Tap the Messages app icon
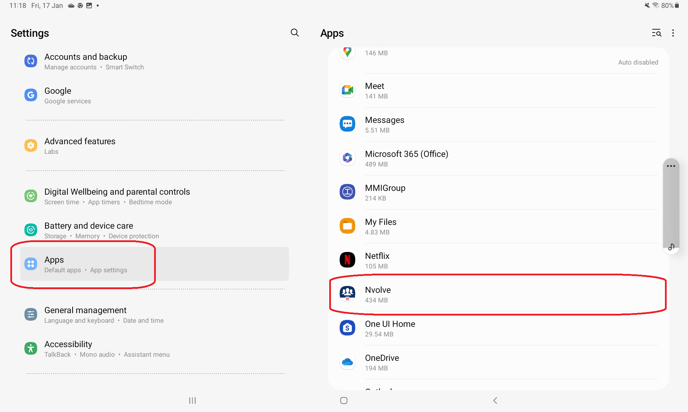Screen dimensions: 688x412 click(348, 124)
